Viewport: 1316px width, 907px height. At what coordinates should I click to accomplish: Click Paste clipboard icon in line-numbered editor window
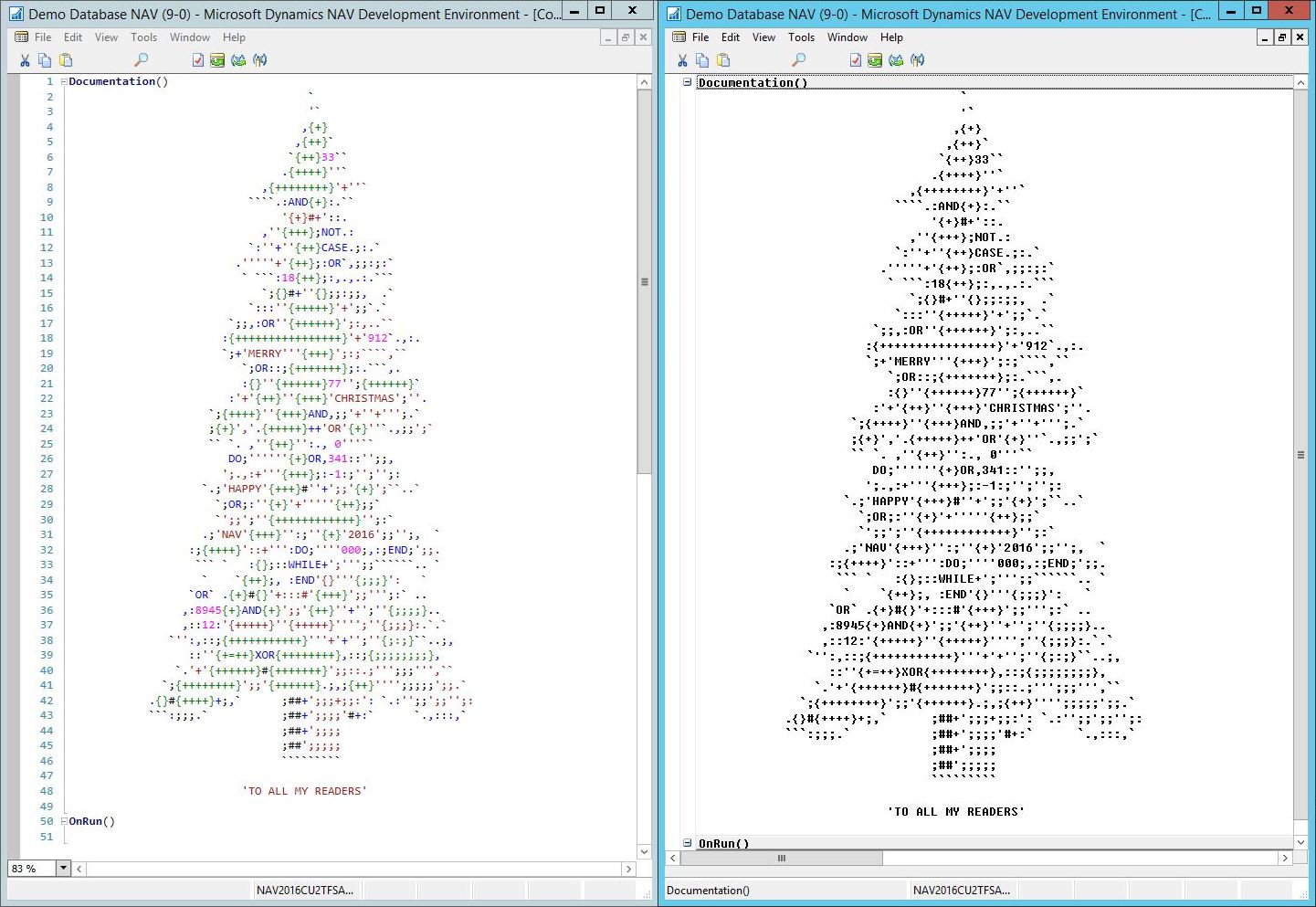point(66,60)
